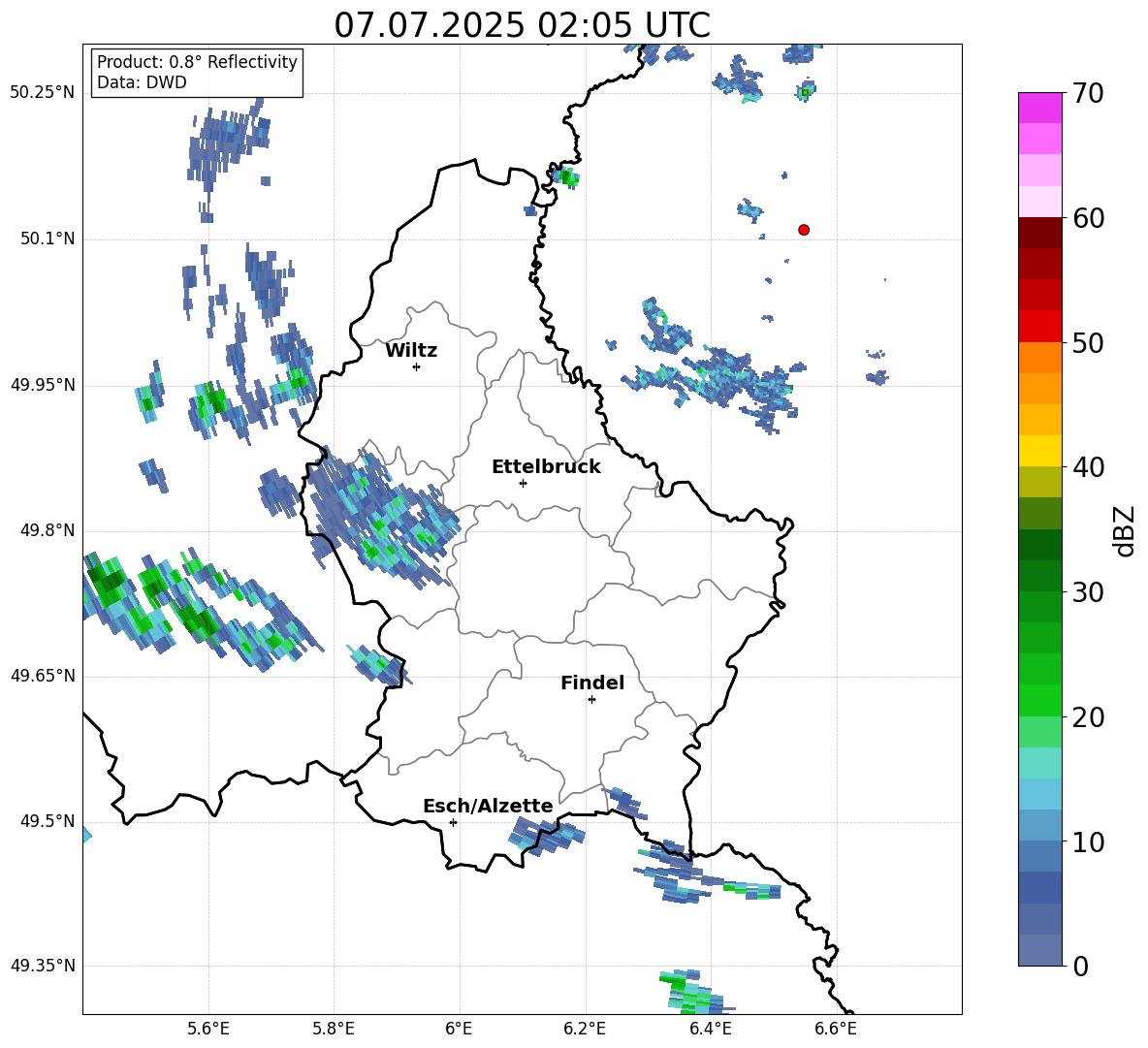
Task: Click the Findel cross marker
Action: coord(591,700)
